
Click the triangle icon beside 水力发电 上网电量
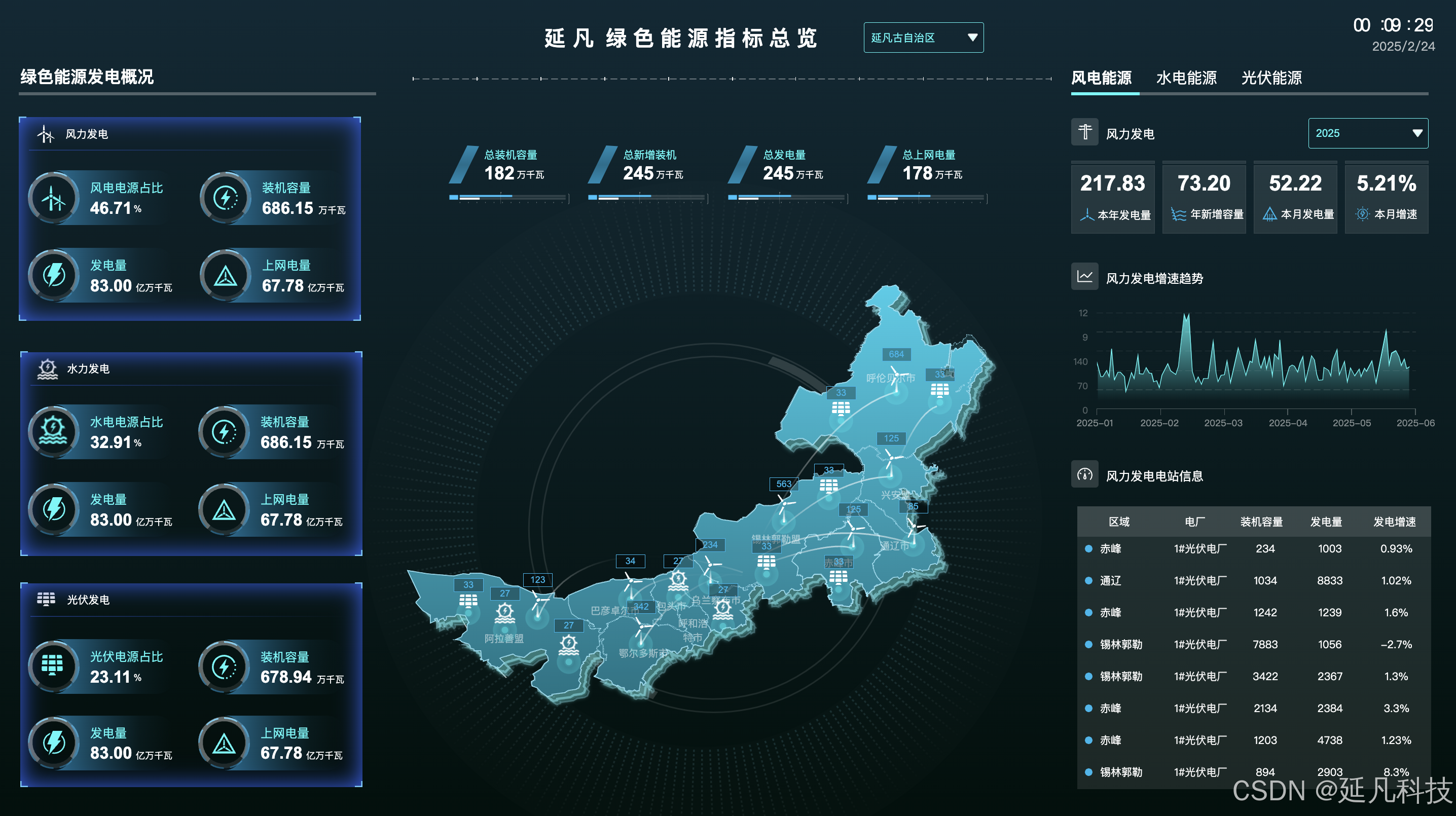pos(225,510)
